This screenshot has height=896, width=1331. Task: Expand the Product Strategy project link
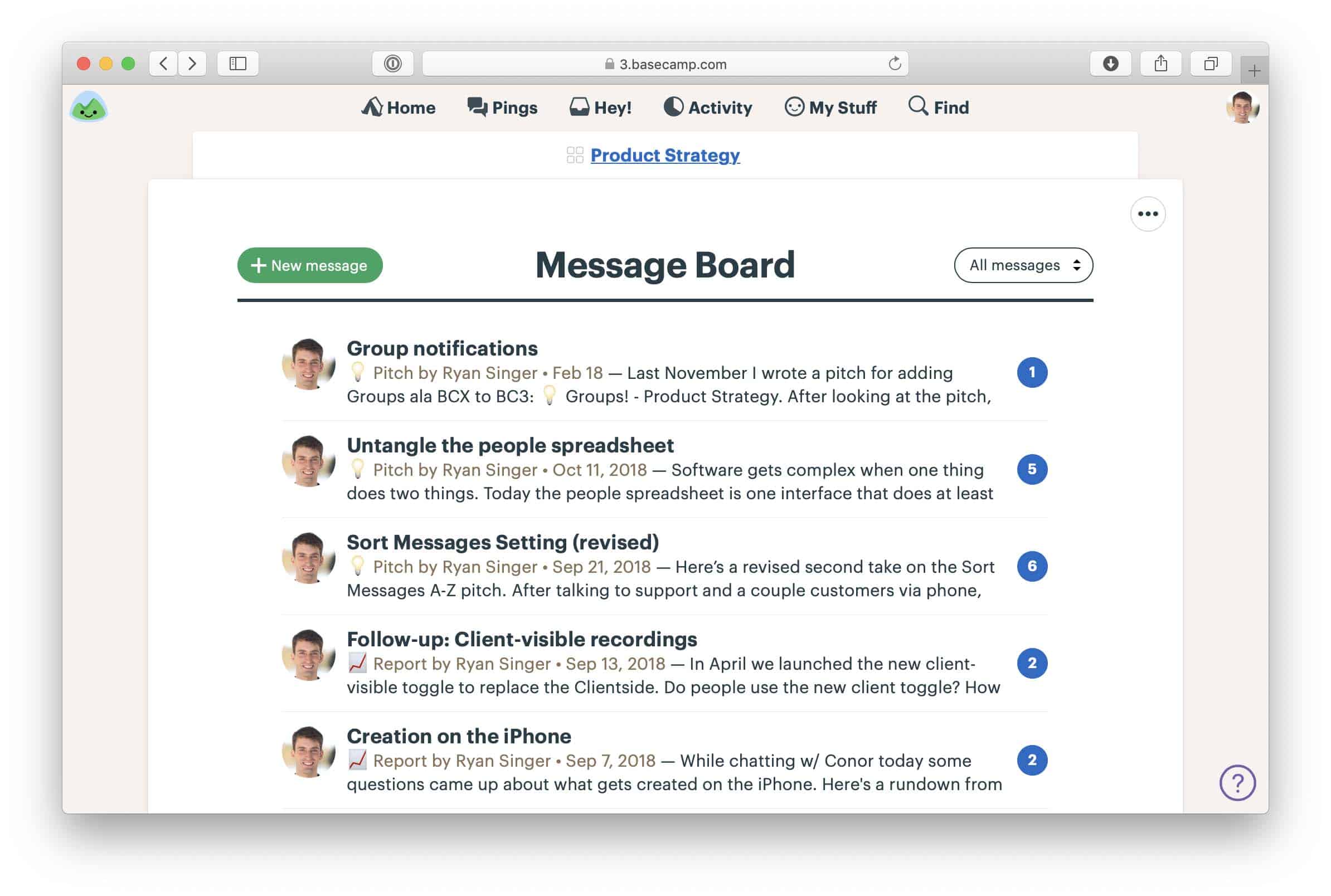click(x=665, y=155)
